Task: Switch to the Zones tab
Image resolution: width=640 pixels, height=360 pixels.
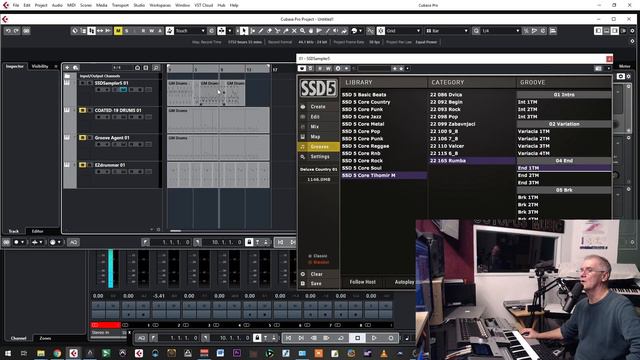Action: tap(45, 338)
